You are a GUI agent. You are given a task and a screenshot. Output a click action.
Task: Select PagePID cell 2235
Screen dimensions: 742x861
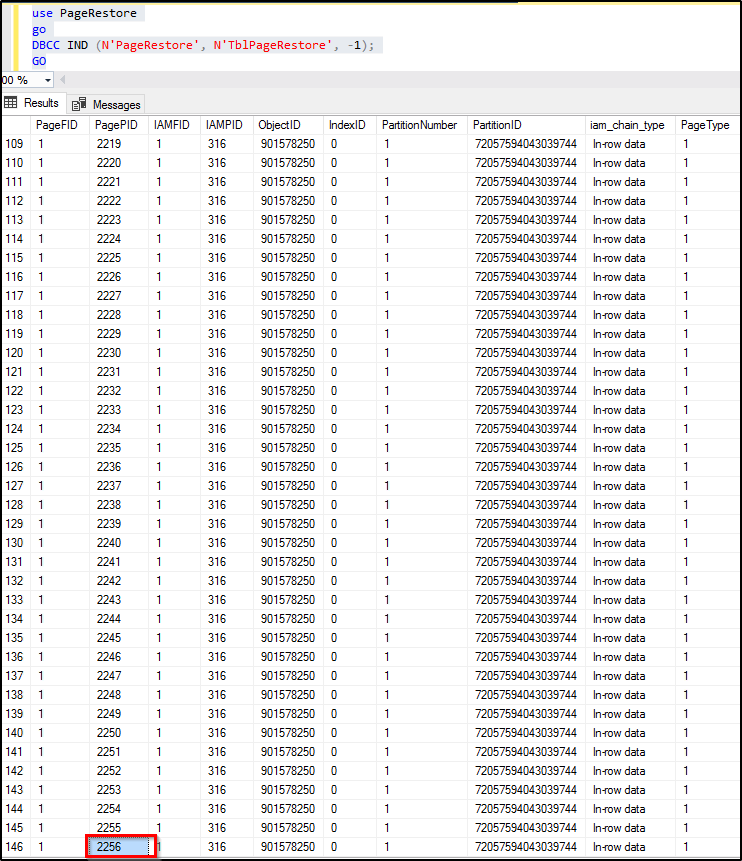119,448
